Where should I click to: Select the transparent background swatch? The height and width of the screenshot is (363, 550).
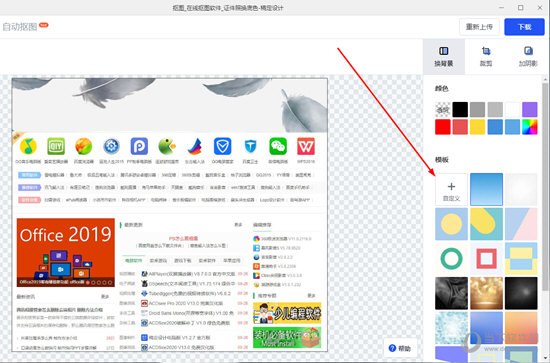[x=443, y=109]
